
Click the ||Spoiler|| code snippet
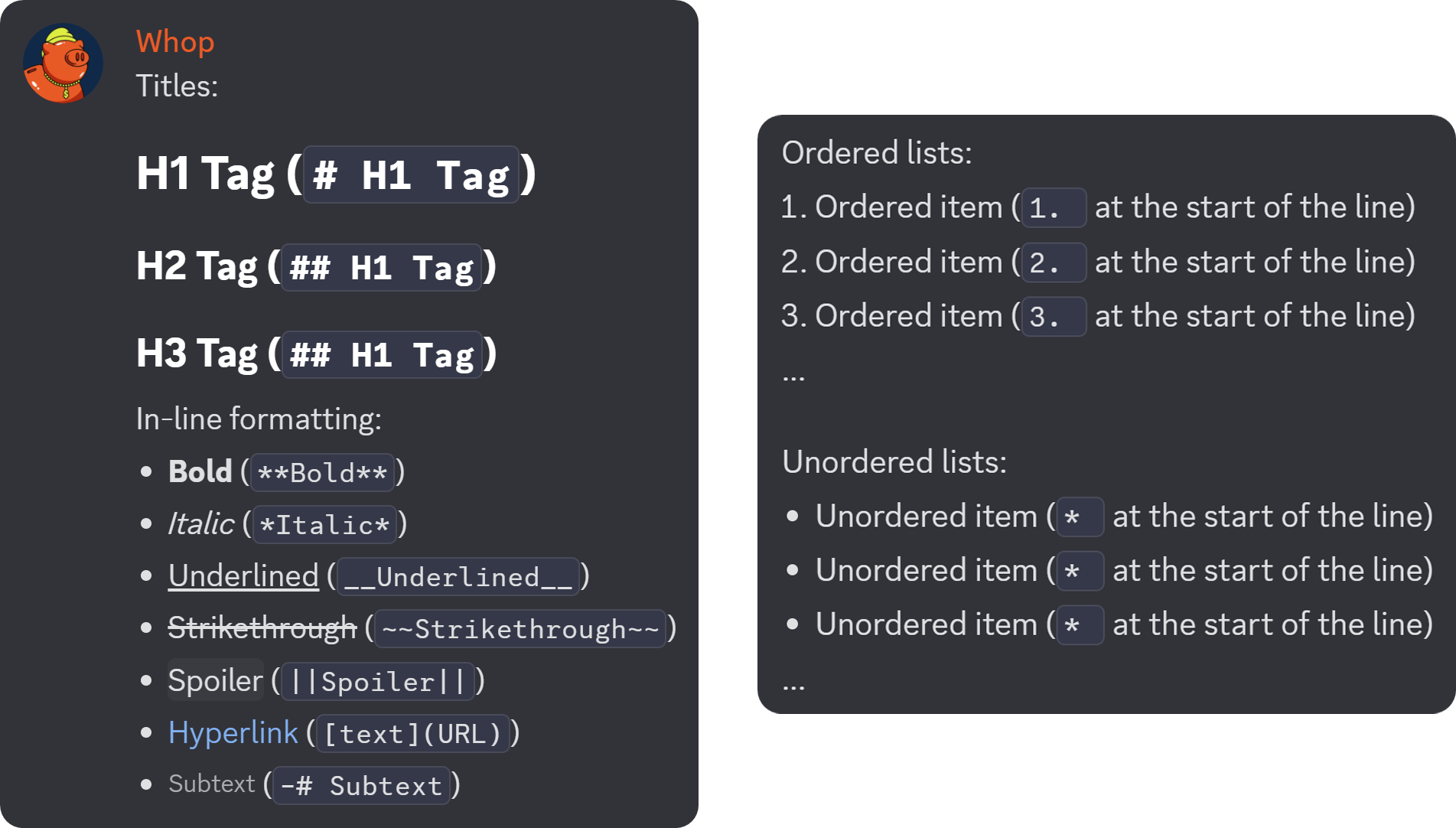[x=378, y=682]
